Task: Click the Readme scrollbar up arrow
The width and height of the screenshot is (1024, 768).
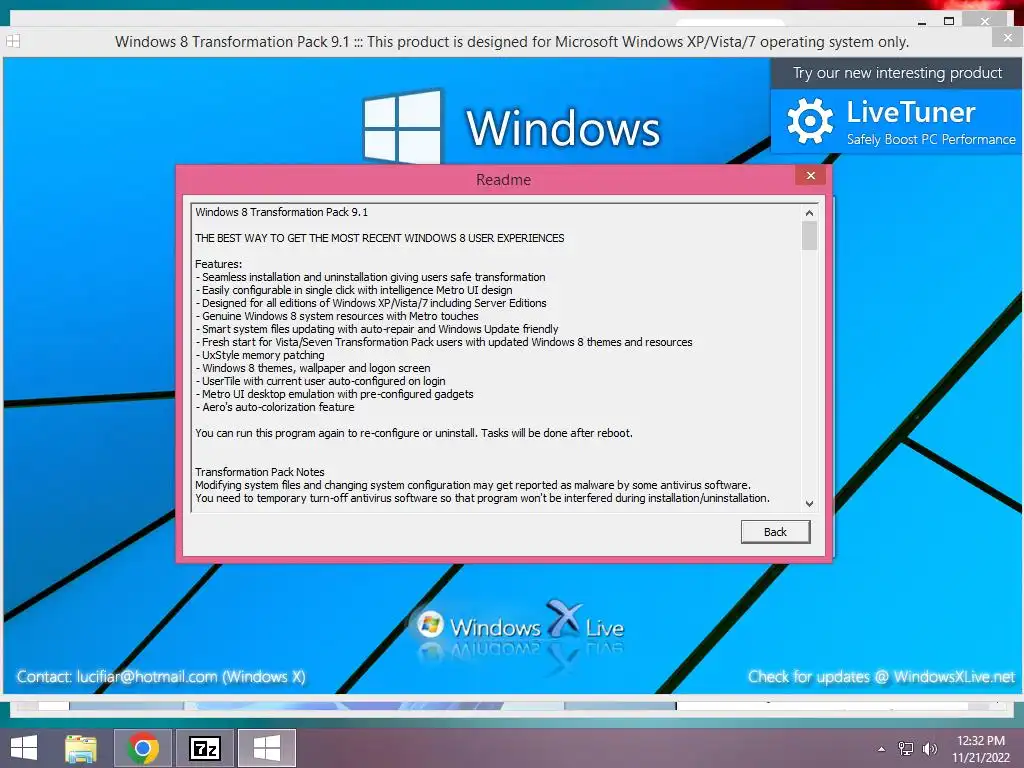Action: pyautogui.click(x=809, y=213)
